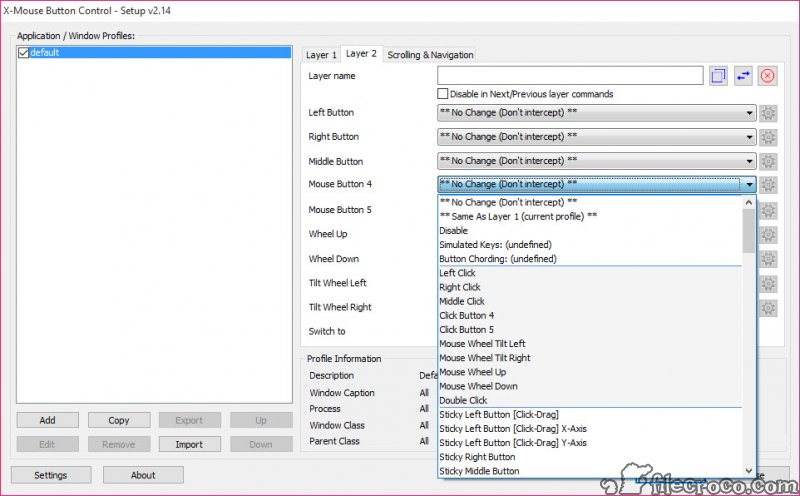Select Double Click option
Viewport: 800px width, 496px height.
(x=590, y=401)
